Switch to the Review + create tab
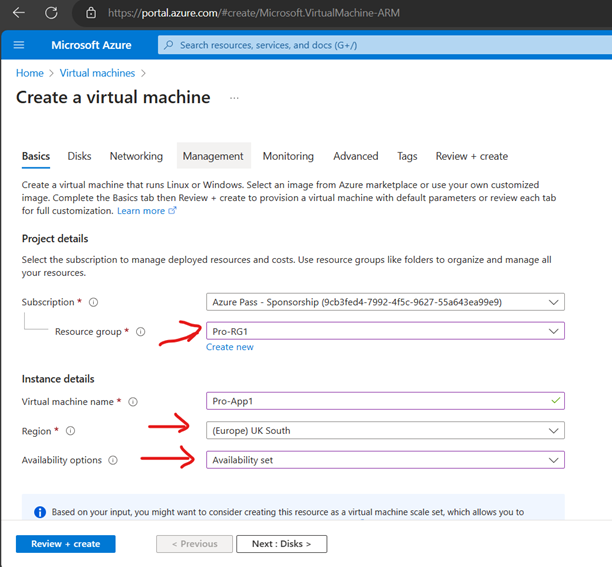 [472, 156]
